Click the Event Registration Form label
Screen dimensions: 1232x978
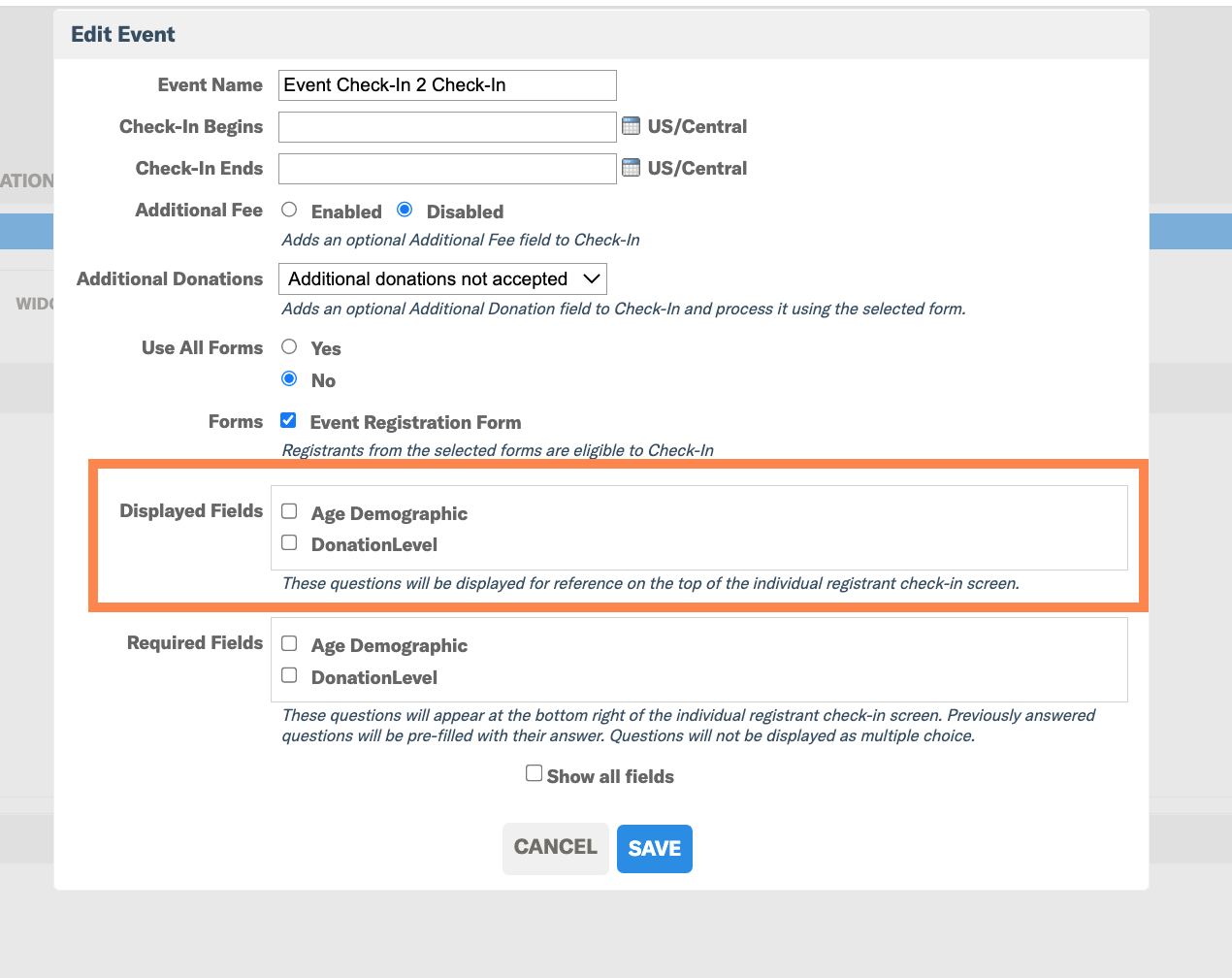click(415, 422)
